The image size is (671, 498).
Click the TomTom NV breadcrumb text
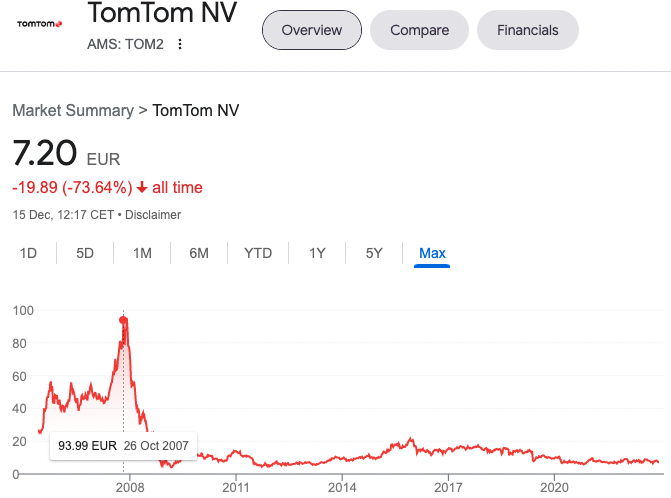(196, 110)
